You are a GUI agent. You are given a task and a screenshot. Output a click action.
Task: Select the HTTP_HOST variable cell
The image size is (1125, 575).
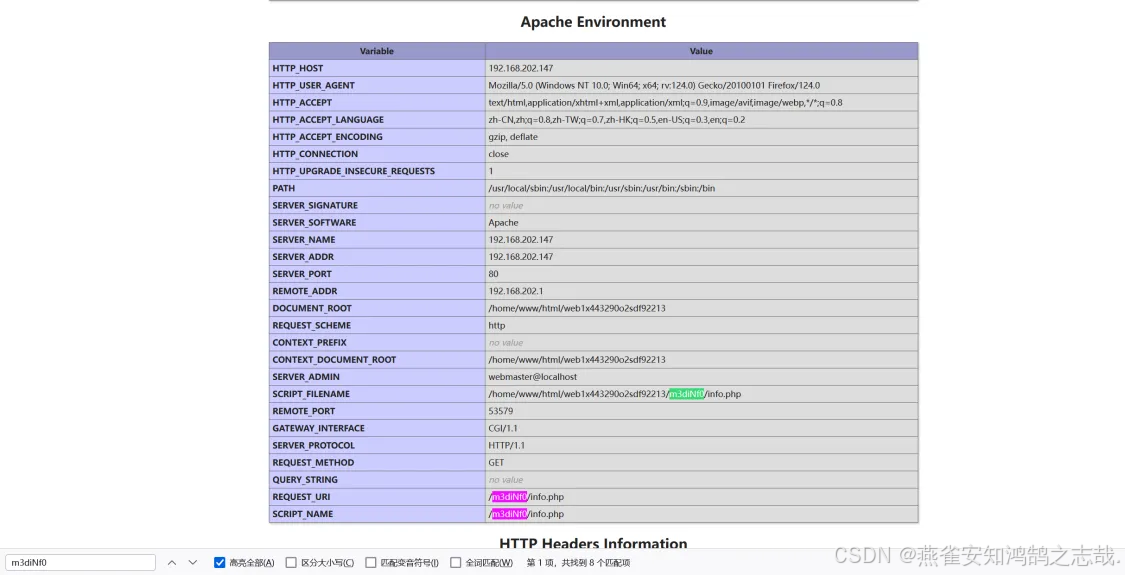377,68
